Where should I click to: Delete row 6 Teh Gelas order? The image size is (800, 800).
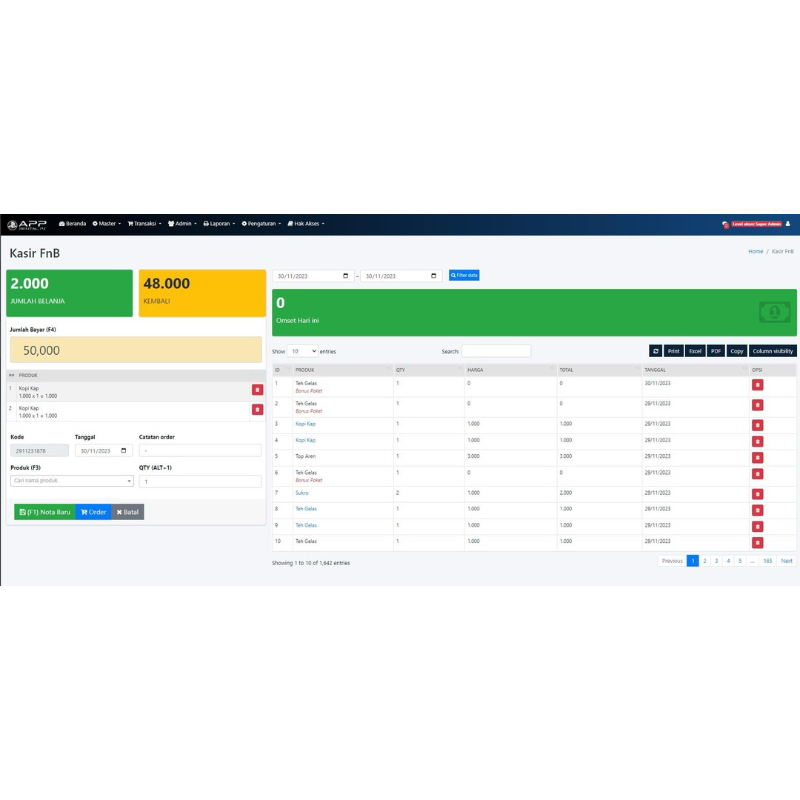coord(757,474)
